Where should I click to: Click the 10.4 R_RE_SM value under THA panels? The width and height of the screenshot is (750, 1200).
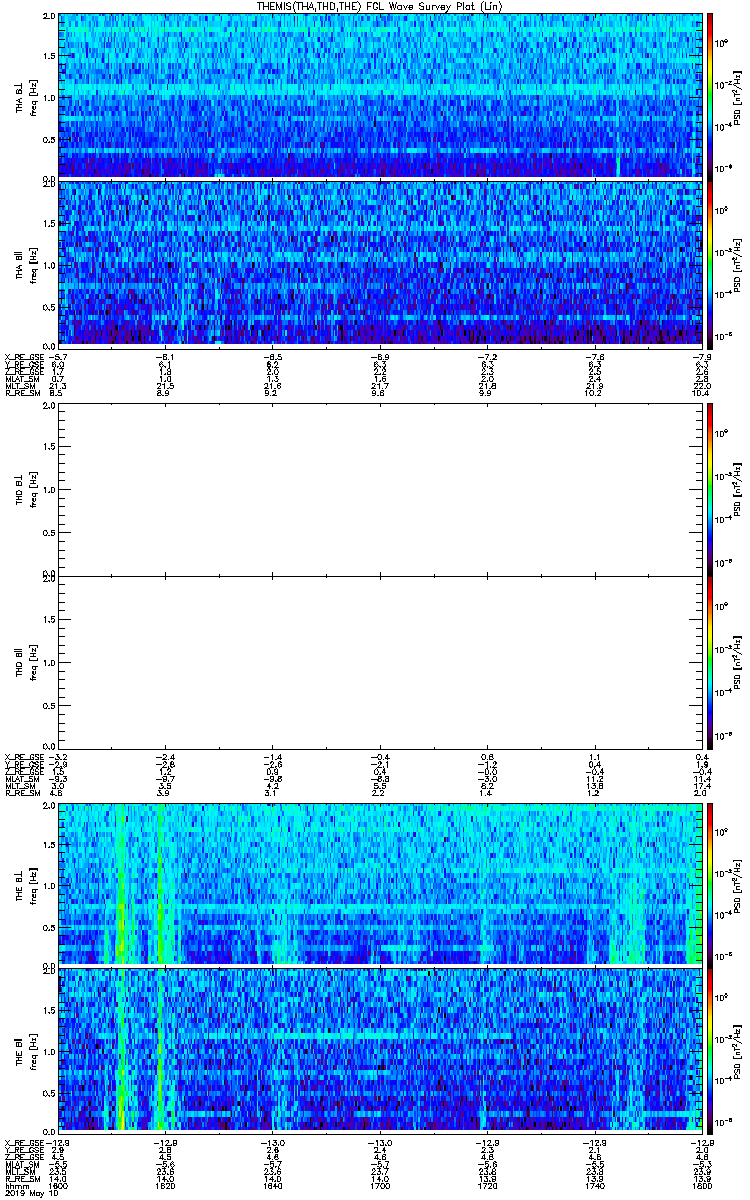(700, 394)
